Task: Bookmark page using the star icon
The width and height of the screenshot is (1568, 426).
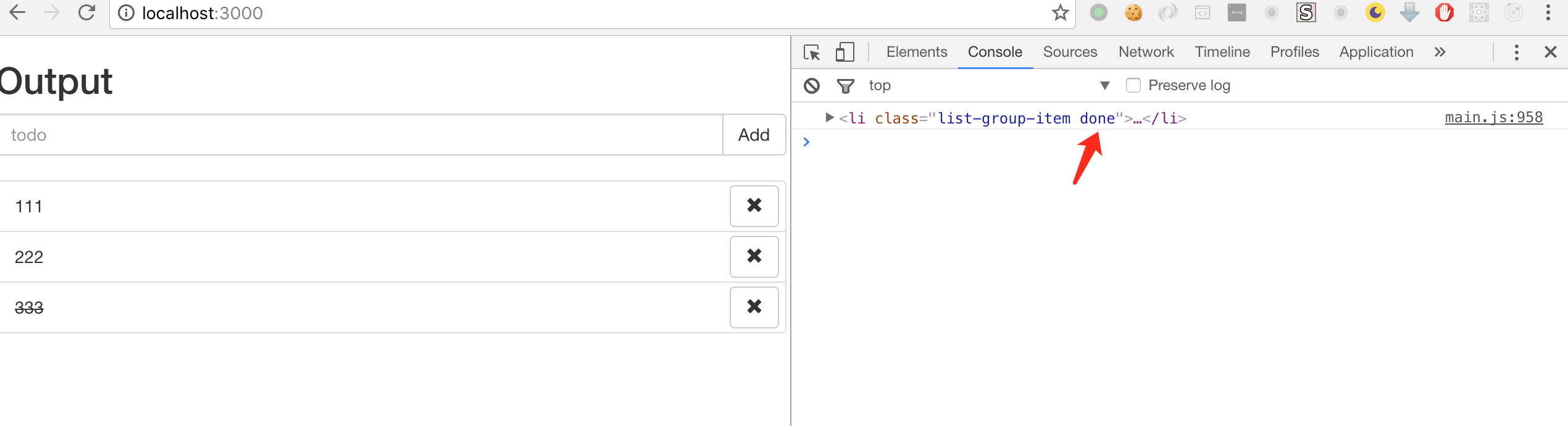Action: click(1060, 13)
